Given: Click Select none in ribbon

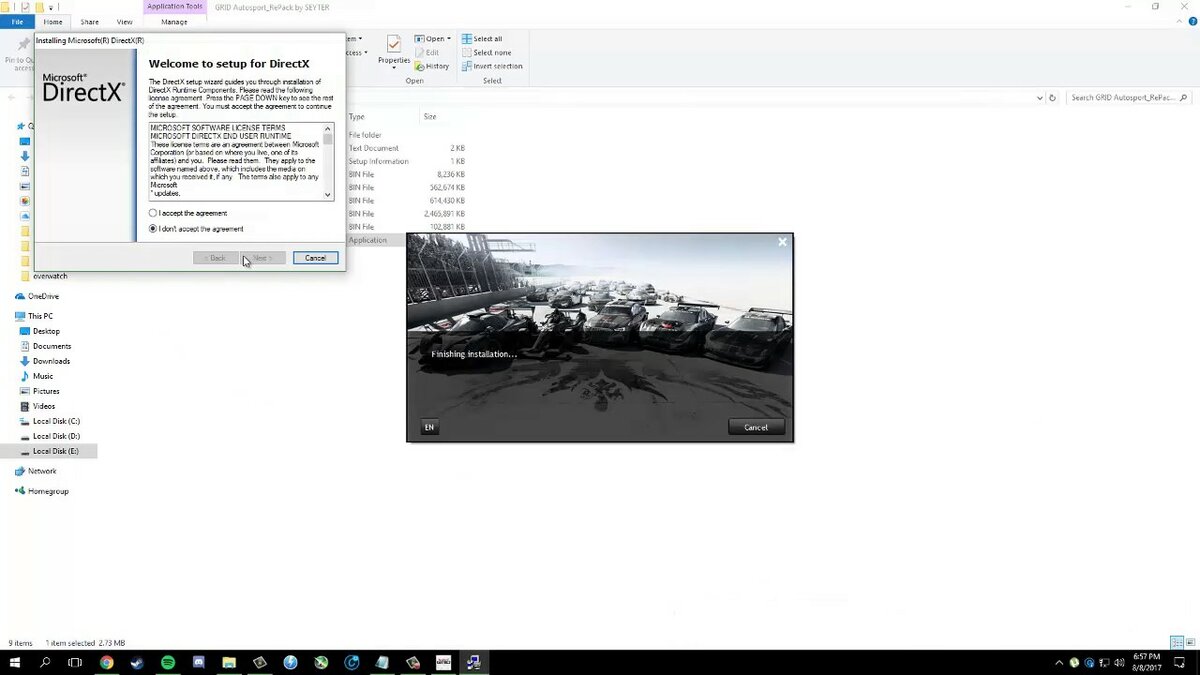Looking at the screenshot, I should coord(486,52).
